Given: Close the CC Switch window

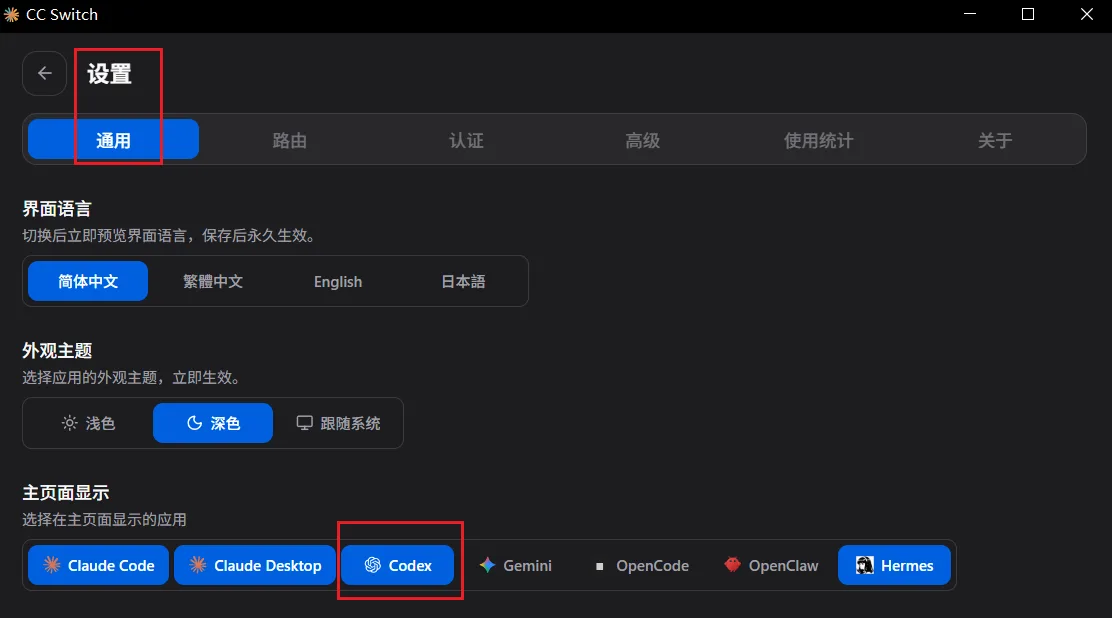Looking at the screenshot, I should 1086,14.
